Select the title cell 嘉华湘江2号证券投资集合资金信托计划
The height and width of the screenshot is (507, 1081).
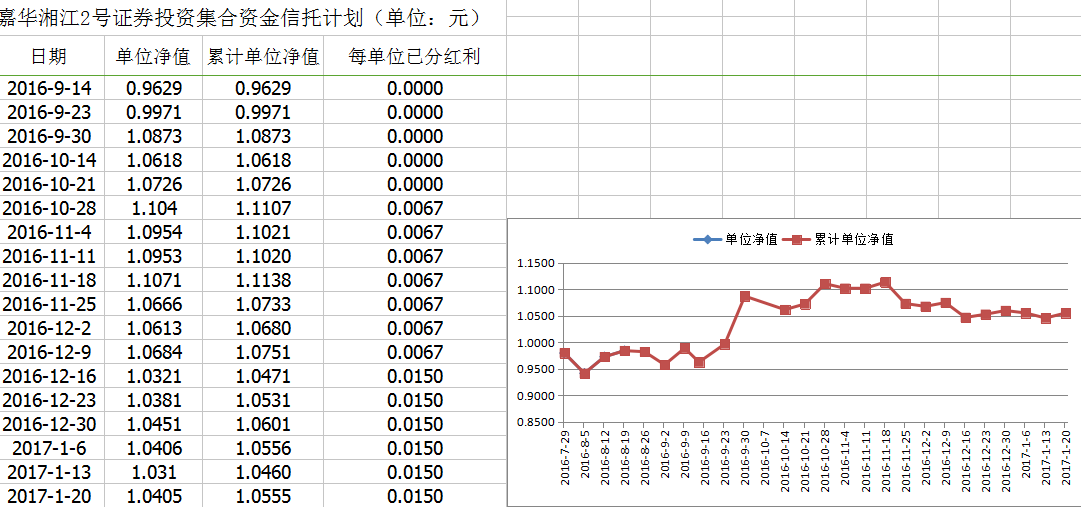coord(240,18)
